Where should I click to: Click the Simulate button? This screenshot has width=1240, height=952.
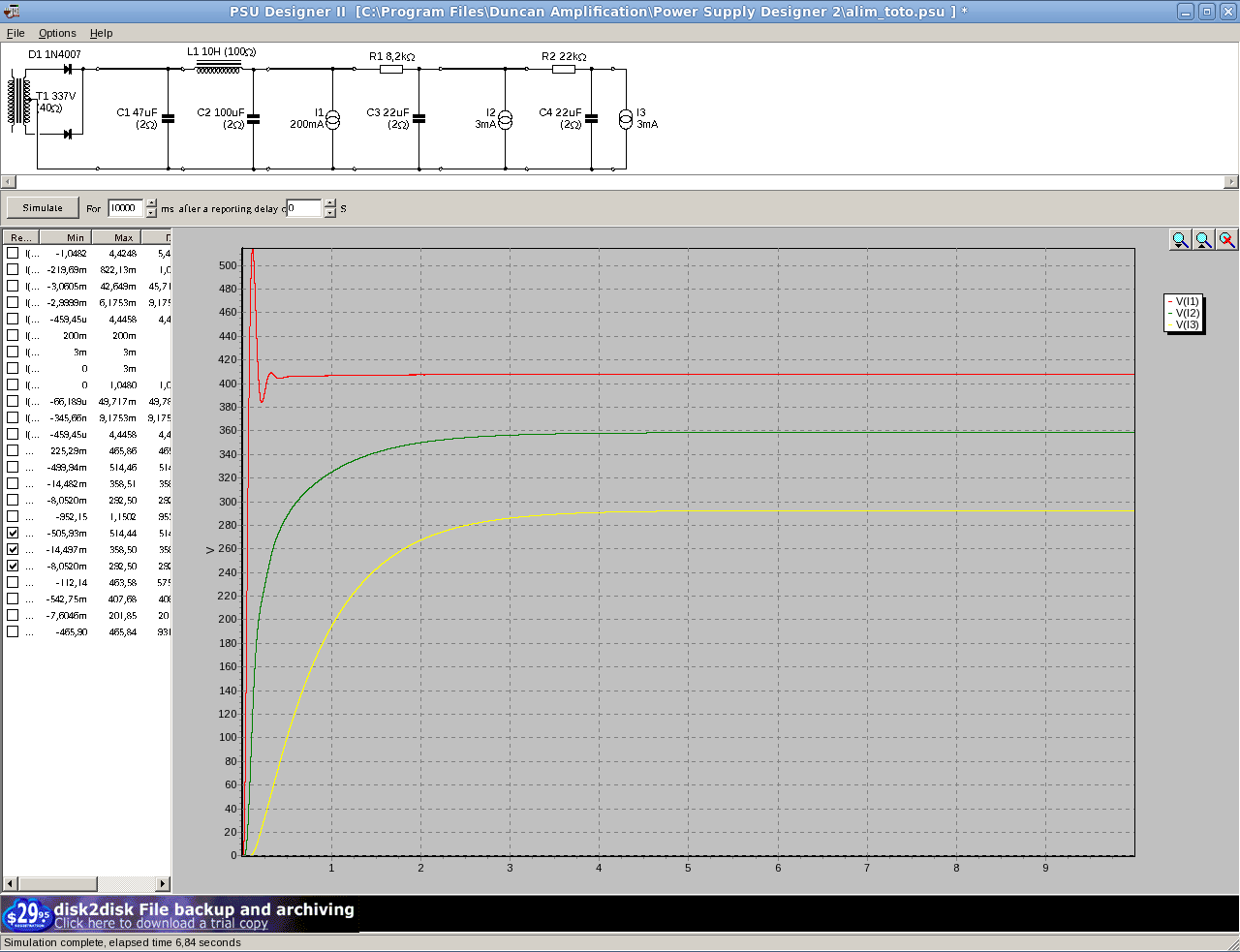[43, 208]
